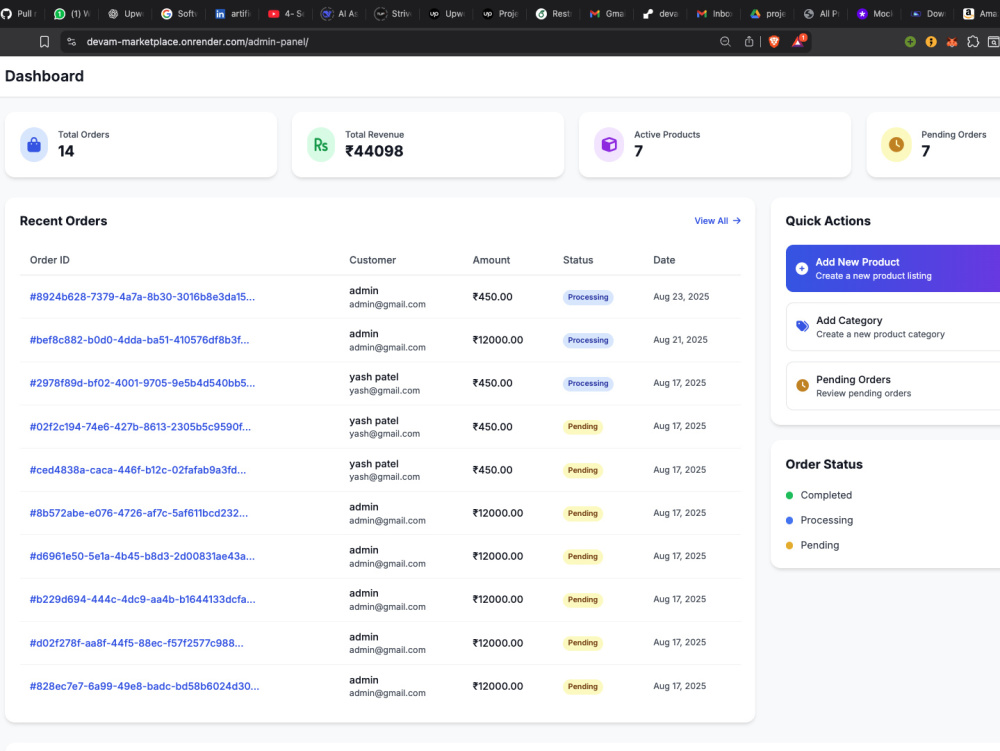Click amount ₹12000.00 in #bef8c882 row
This screenshot has width=1000, height=751.
click(x=497, y=340)
